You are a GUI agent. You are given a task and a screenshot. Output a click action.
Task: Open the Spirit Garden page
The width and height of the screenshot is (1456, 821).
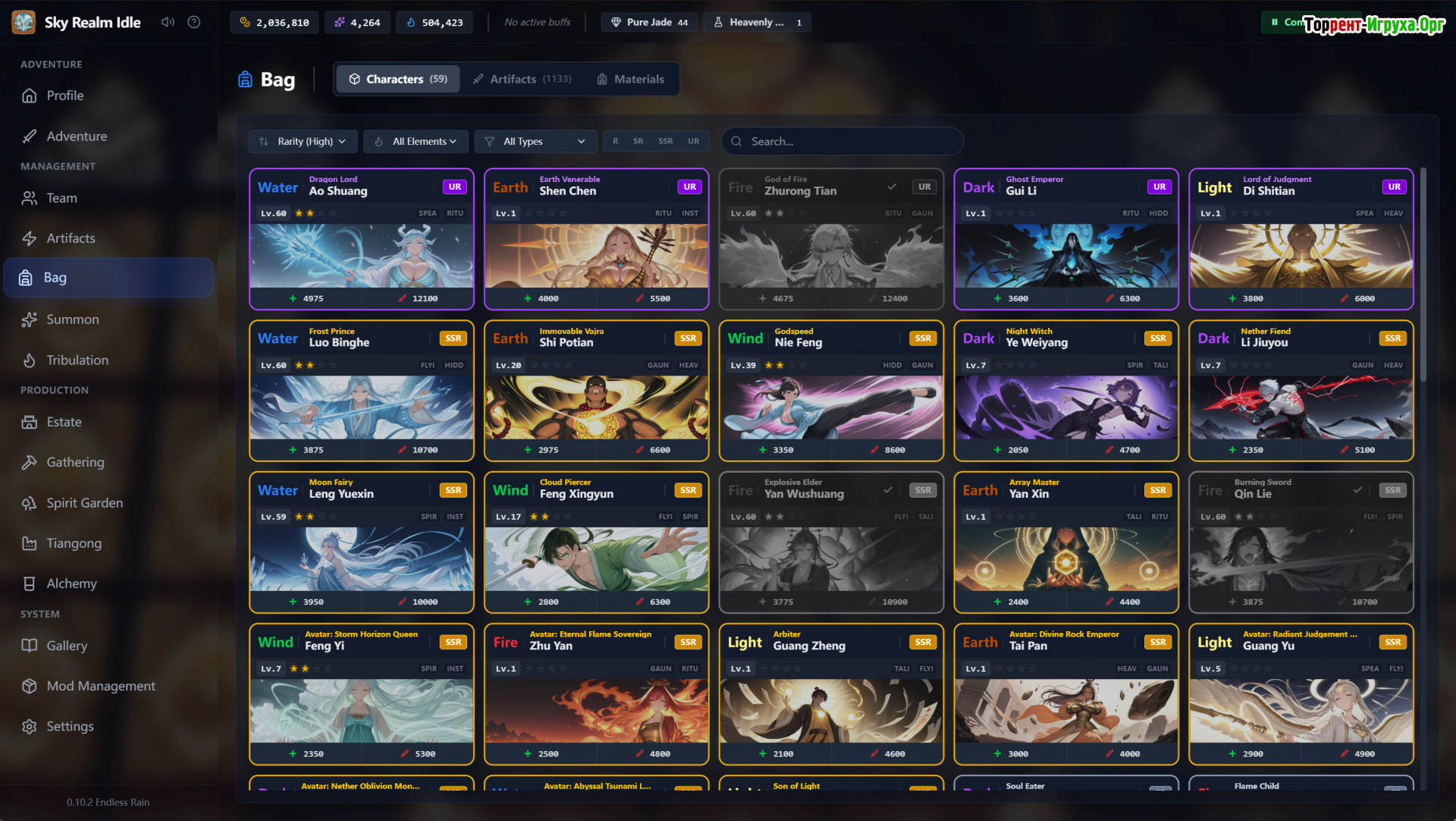click(84, 503)
